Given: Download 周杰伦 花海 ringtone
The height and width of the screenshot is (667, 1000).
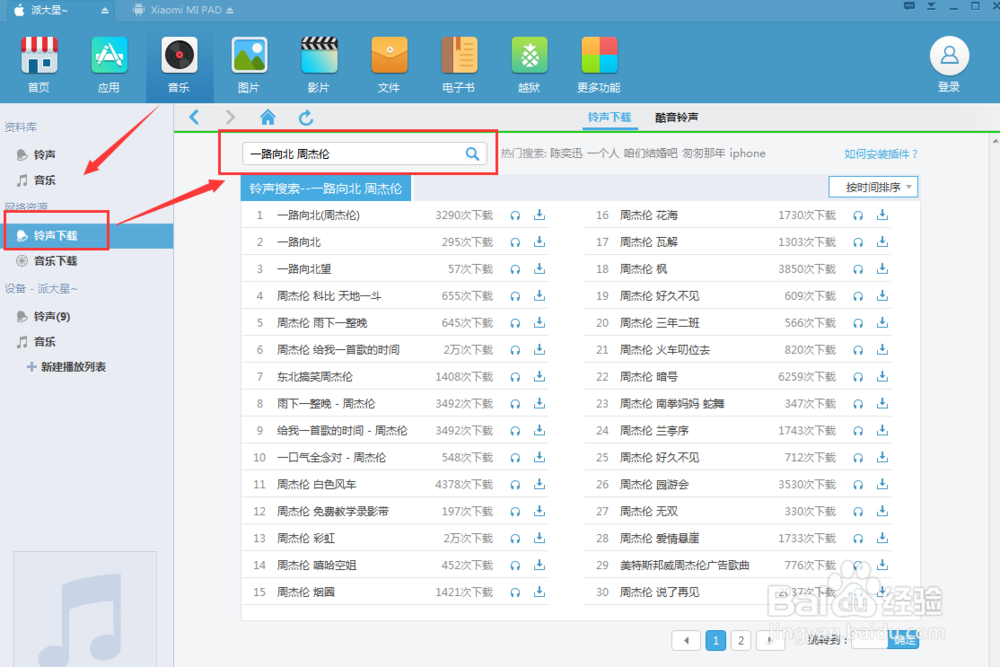Looking at the screenshot, I should (883, 215).
